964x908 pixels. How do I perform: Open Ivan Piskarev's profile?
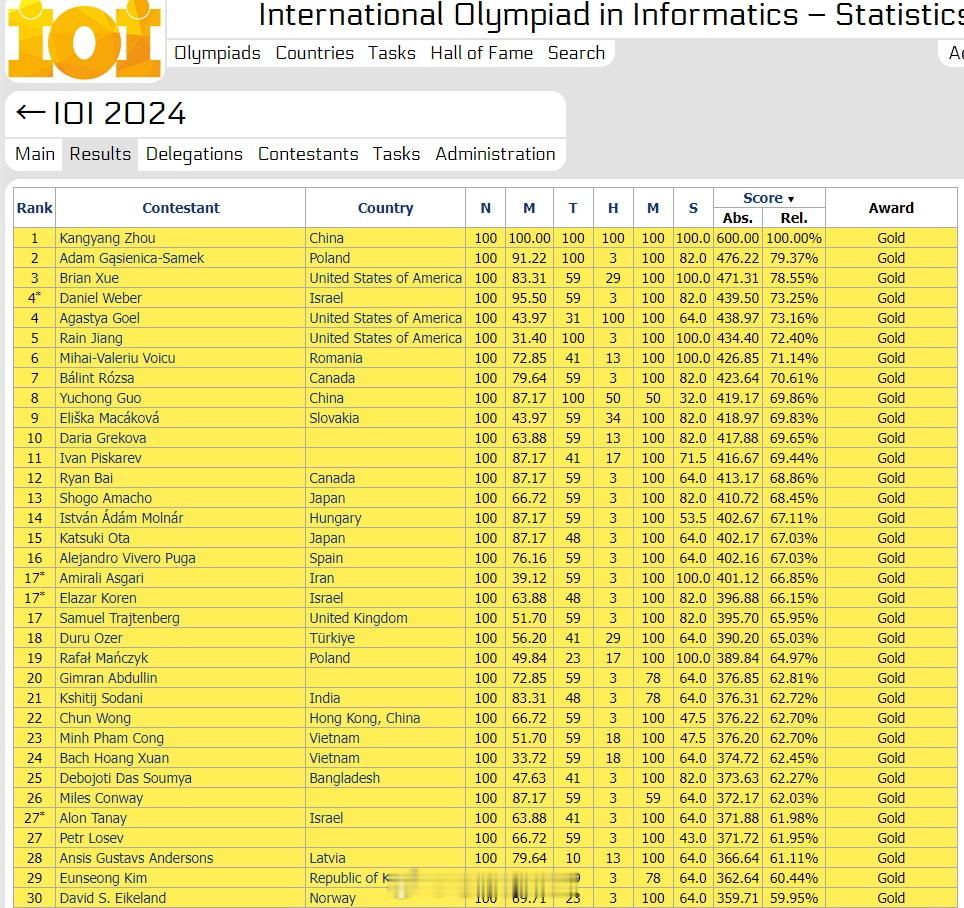100,458
